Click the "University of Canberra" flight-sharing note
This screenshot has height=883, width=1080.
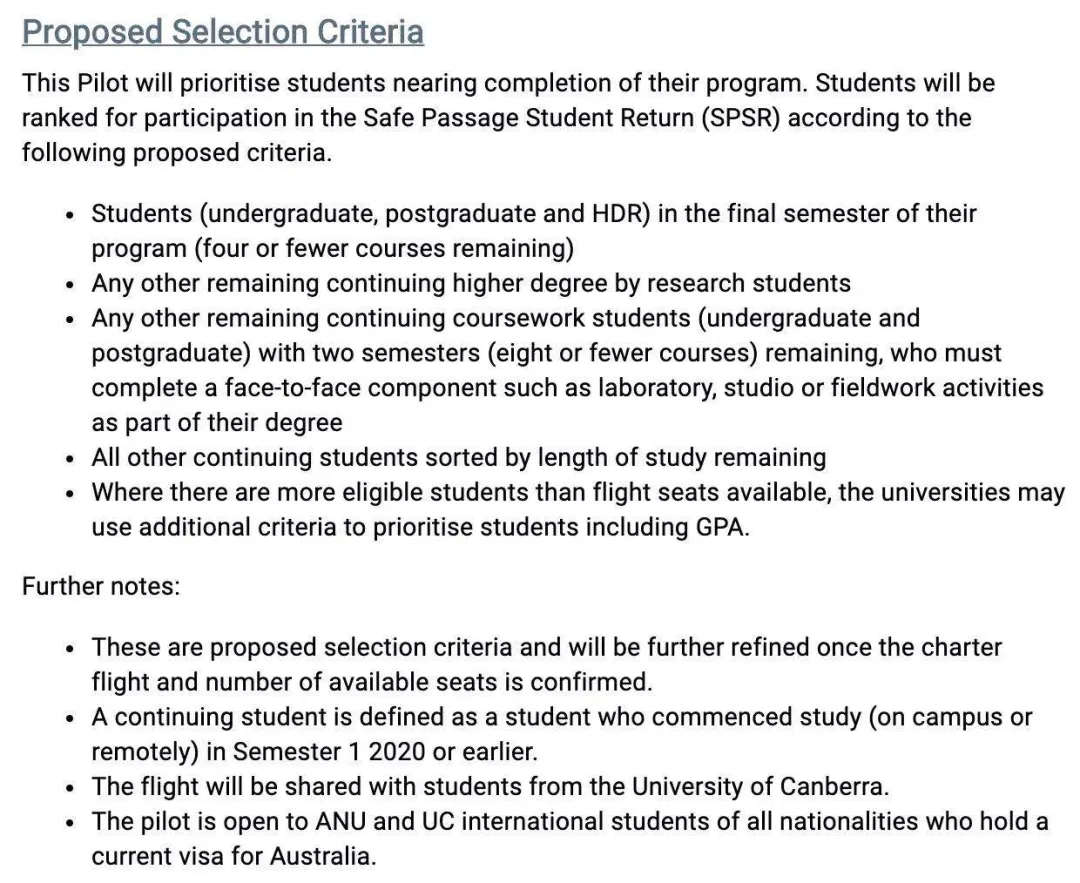490,787
